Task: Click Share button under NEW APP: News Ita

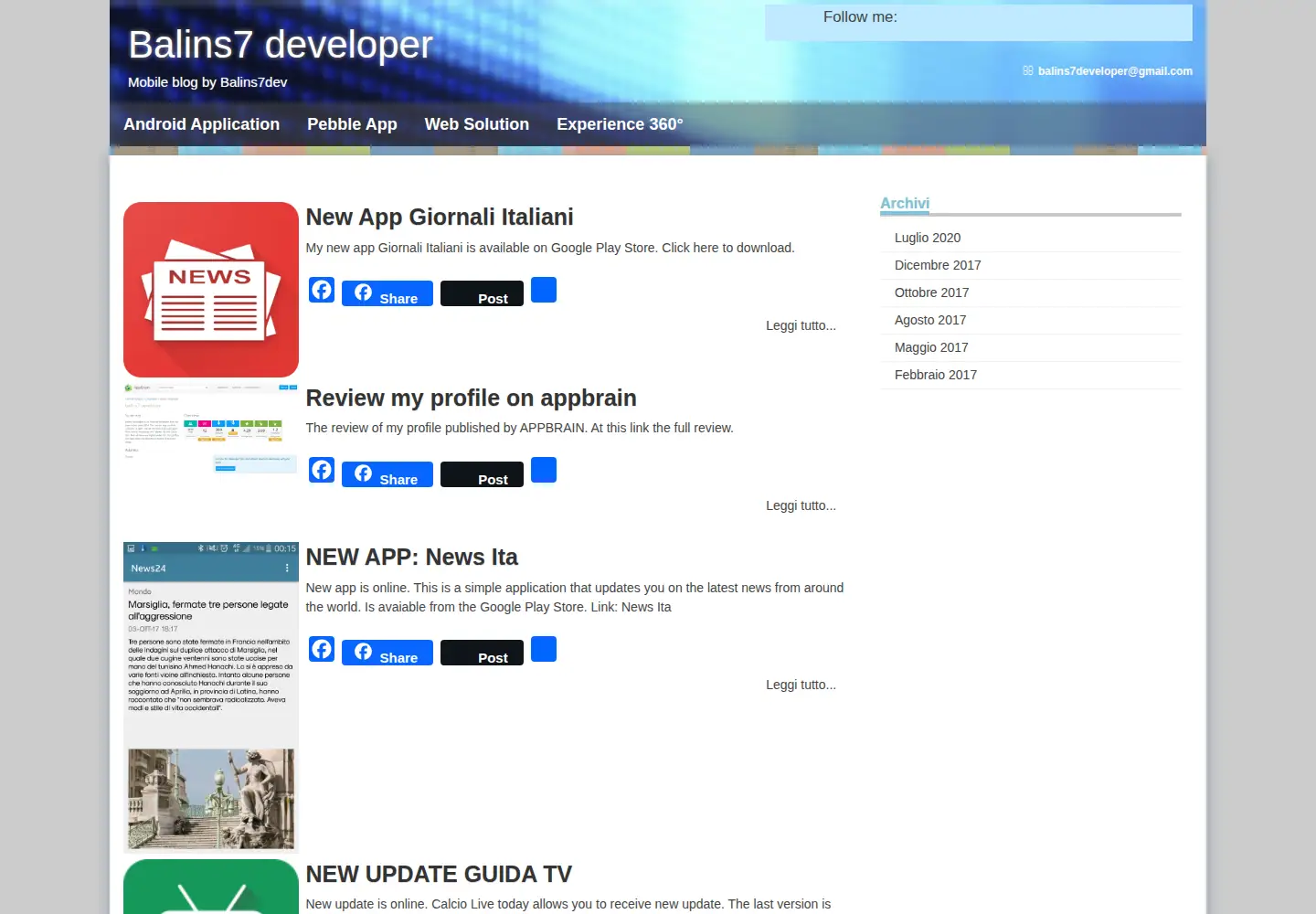Action: [x=387, y=653]
